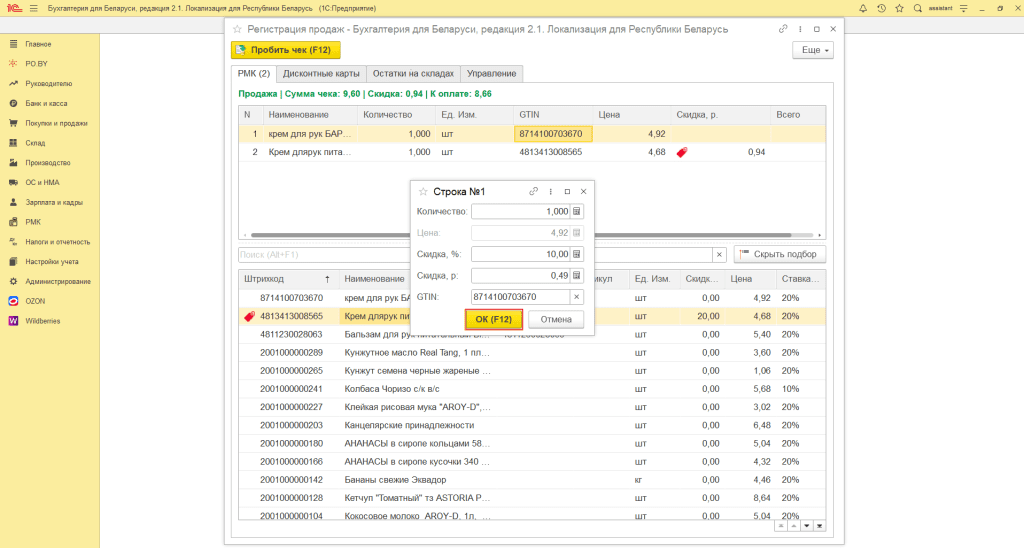
Task: Open the Остатки на складах tab
Action: tap(413, 73)
